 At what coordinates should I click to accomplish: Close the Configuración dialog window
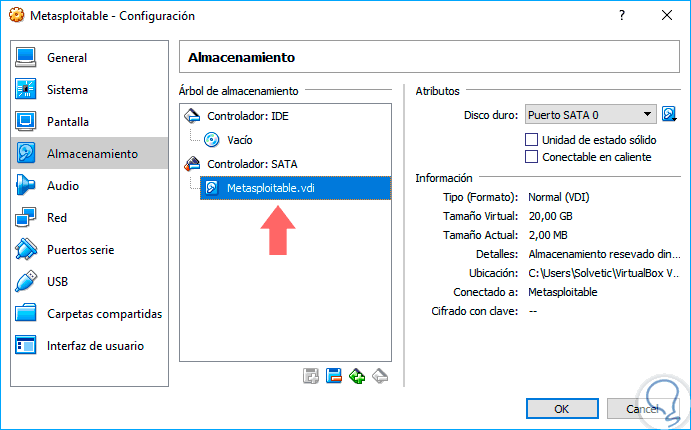[x=667, y=15]
